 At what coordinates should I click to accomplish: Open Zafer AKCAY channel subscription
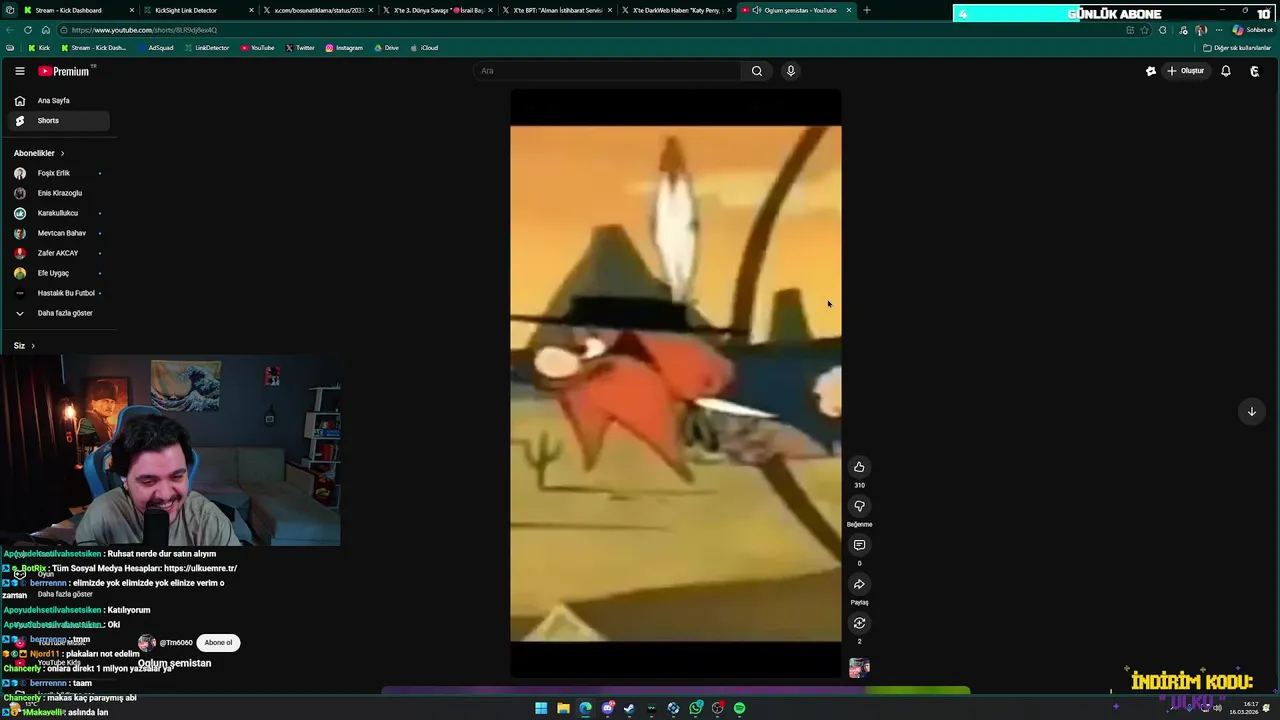pos(58,253)
